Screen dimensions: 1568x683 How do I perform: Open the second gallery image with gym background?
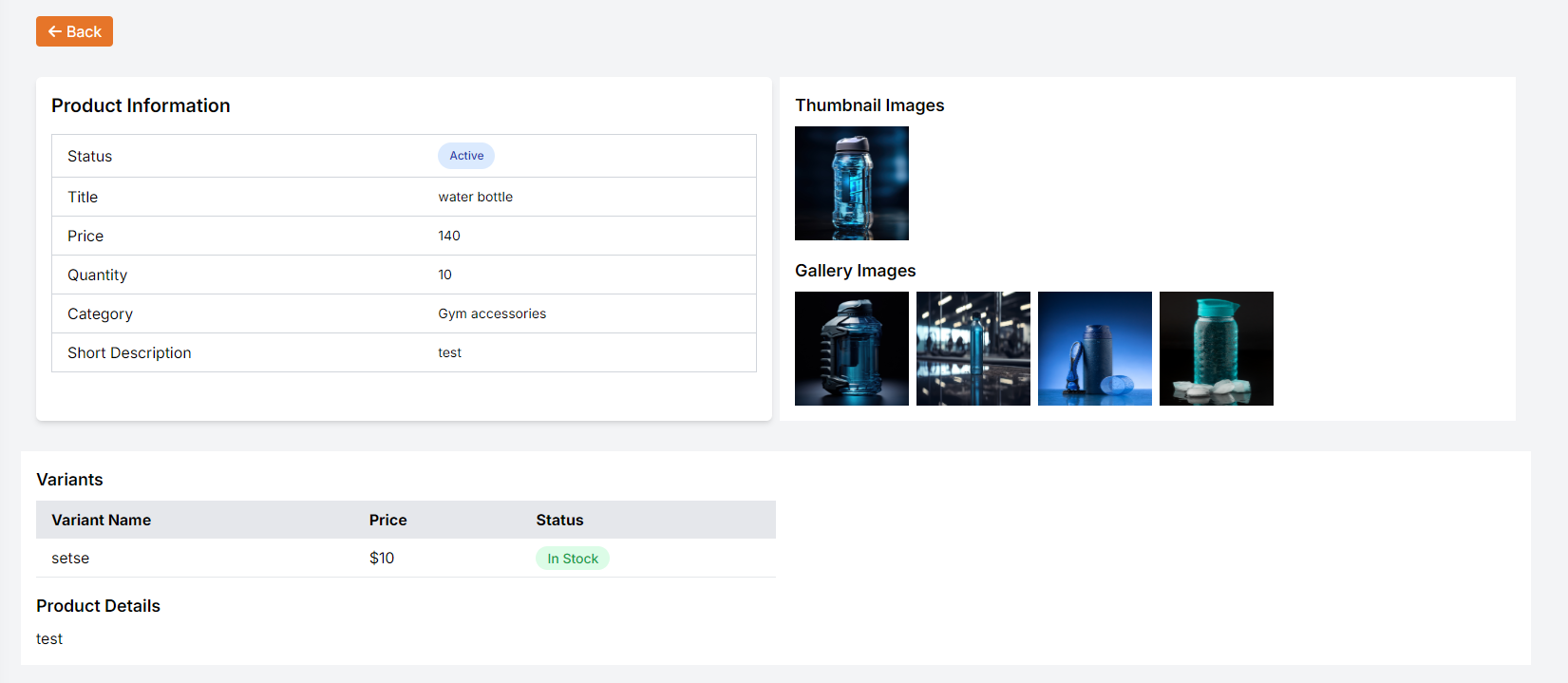click(x=973, y=349)
